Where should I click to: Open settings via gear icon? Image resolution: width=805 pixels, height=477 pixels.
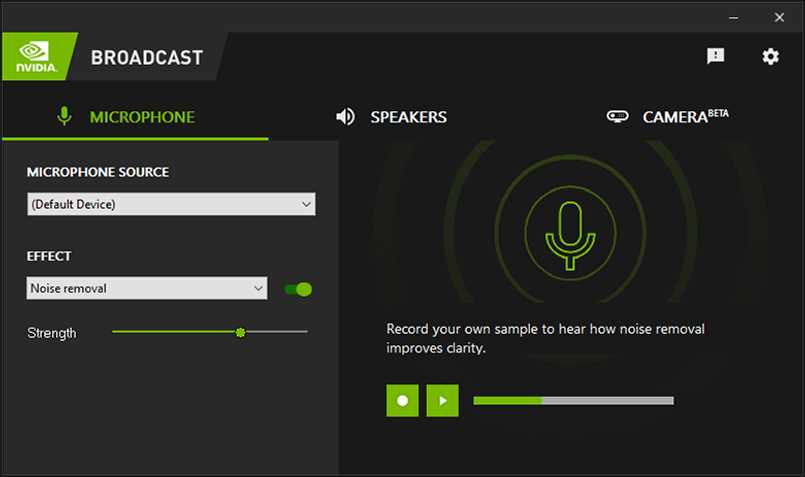(770, 56)
